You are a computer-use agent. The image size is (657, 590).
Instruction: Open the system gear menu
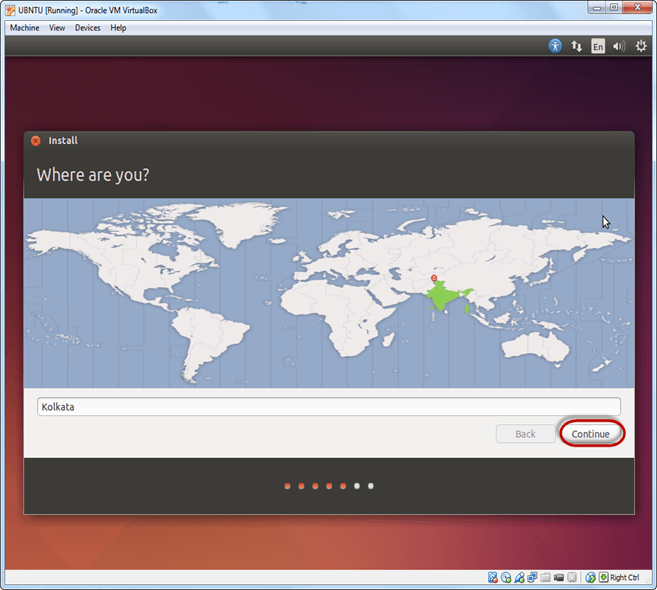tap(641, 46)
